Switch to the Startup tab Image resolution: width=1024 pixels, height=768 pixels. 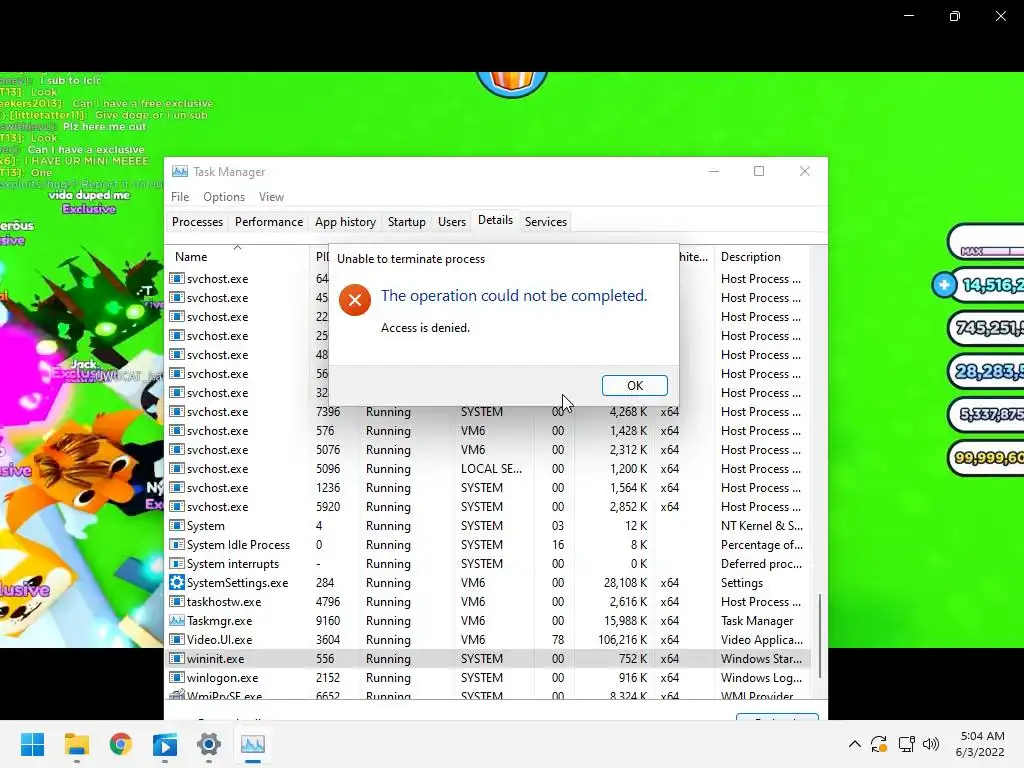tap(406, 222)
